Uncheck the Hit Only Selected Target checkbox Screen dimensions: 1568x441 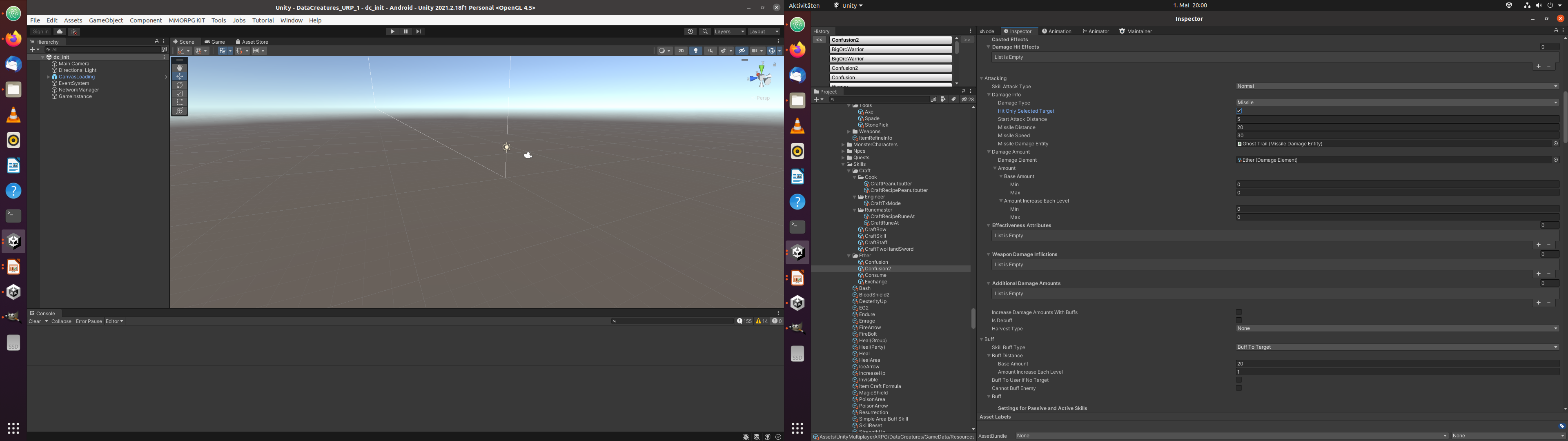coord(1239,111)
